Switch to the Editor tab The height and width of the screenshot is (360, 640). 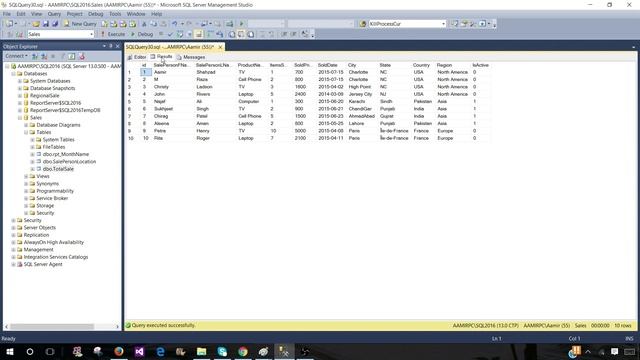(137, 57)
